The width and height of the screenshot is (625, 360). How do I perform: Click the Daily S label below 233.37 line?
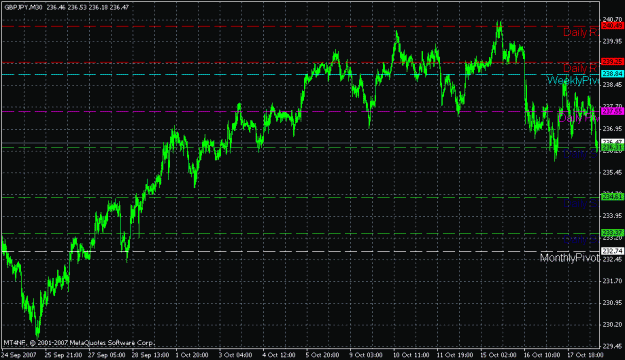[581, 240]
